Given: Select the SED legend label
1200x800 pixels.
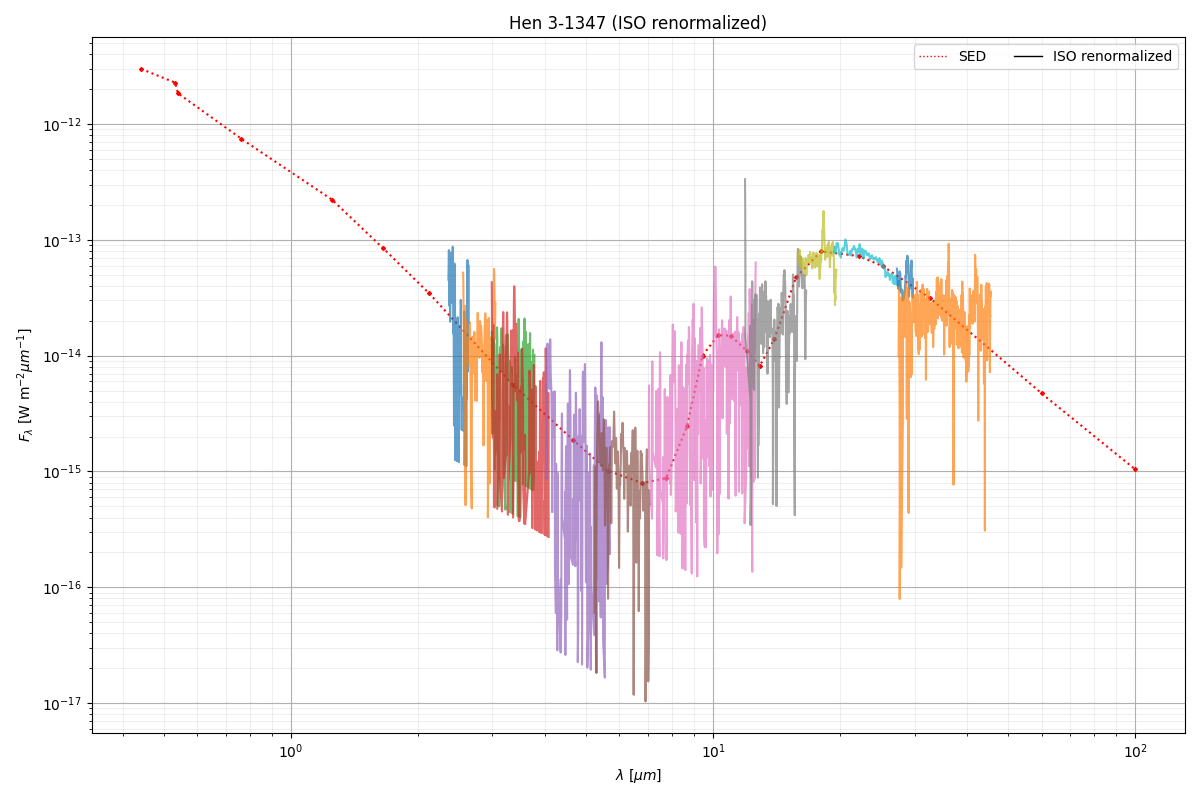Looking at the screenshot, I should [x=971, y=57].
